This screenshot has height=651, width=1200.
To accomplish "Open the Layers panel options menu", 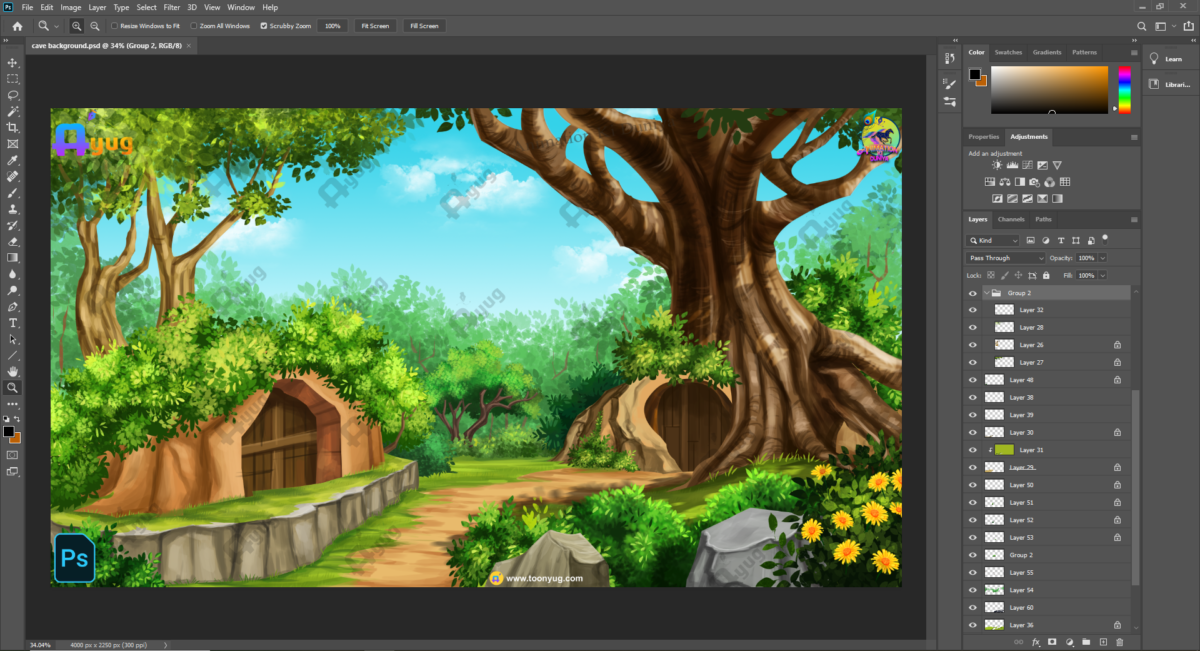I will [x=1134, y=219].
